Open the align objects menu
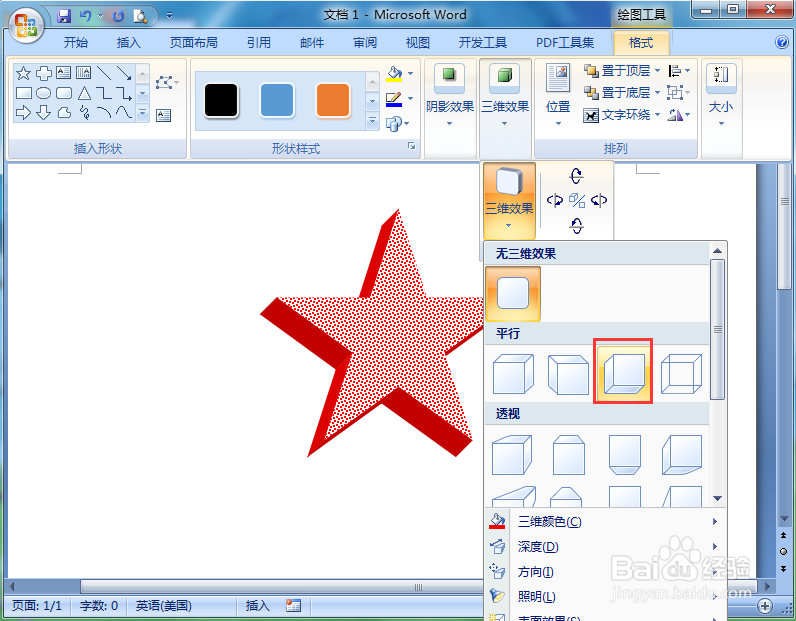 pos(679,71)
